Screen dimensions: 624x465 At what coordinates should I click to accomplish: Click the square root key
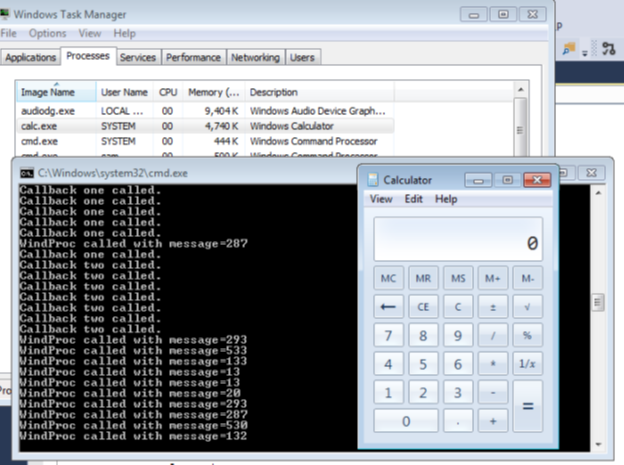point(528,307)
